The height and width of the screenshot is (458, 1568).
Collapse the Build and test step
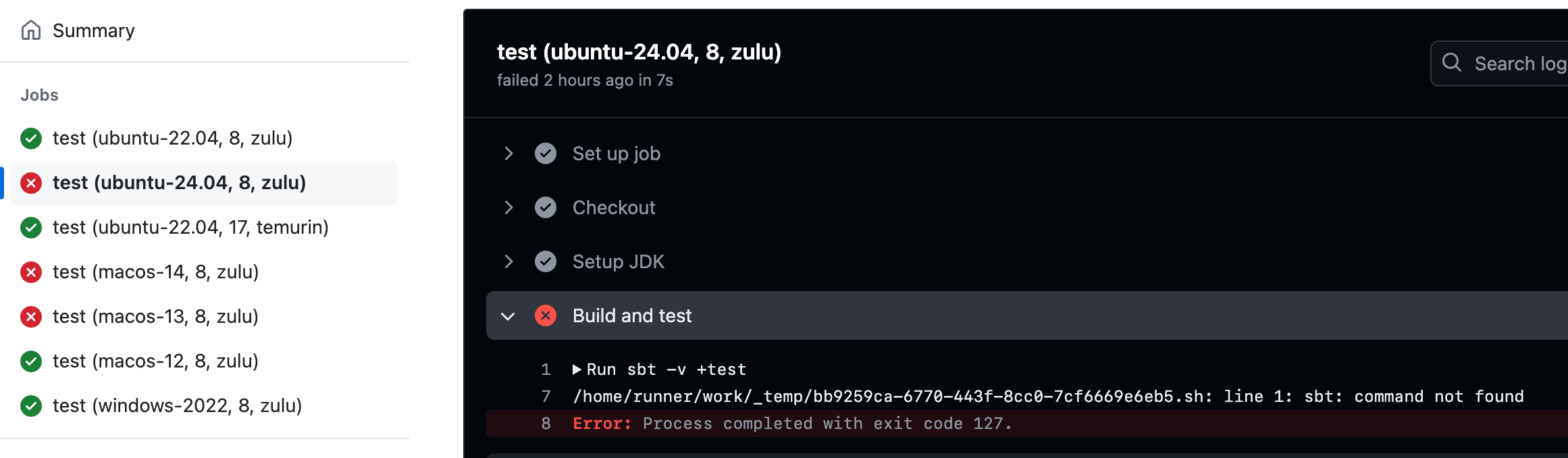(508, 316)
